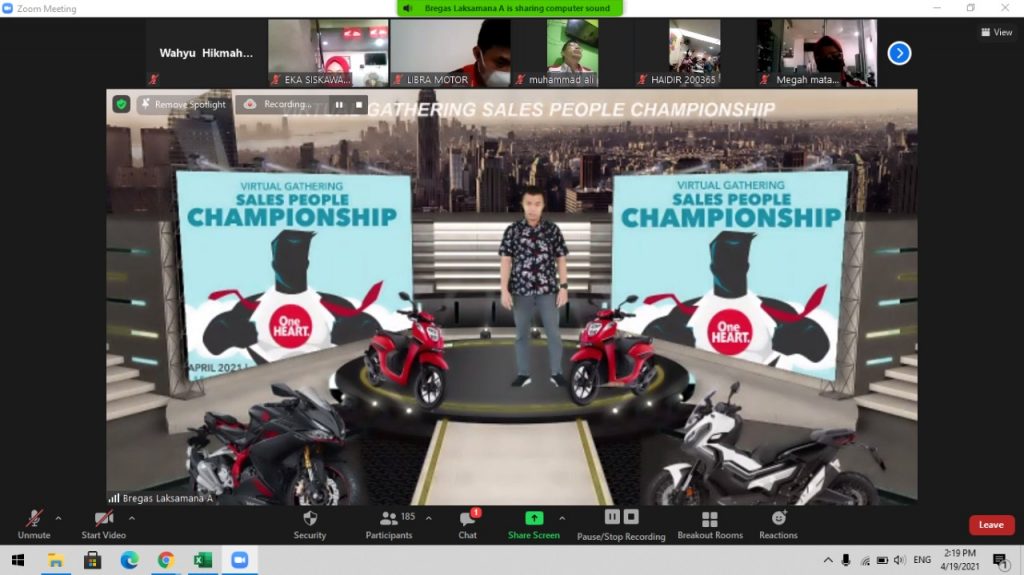Viewport: 1024px width, 575px height.
Task: Expand audio options arrow next to Unmute
Action: click(58, 518)
